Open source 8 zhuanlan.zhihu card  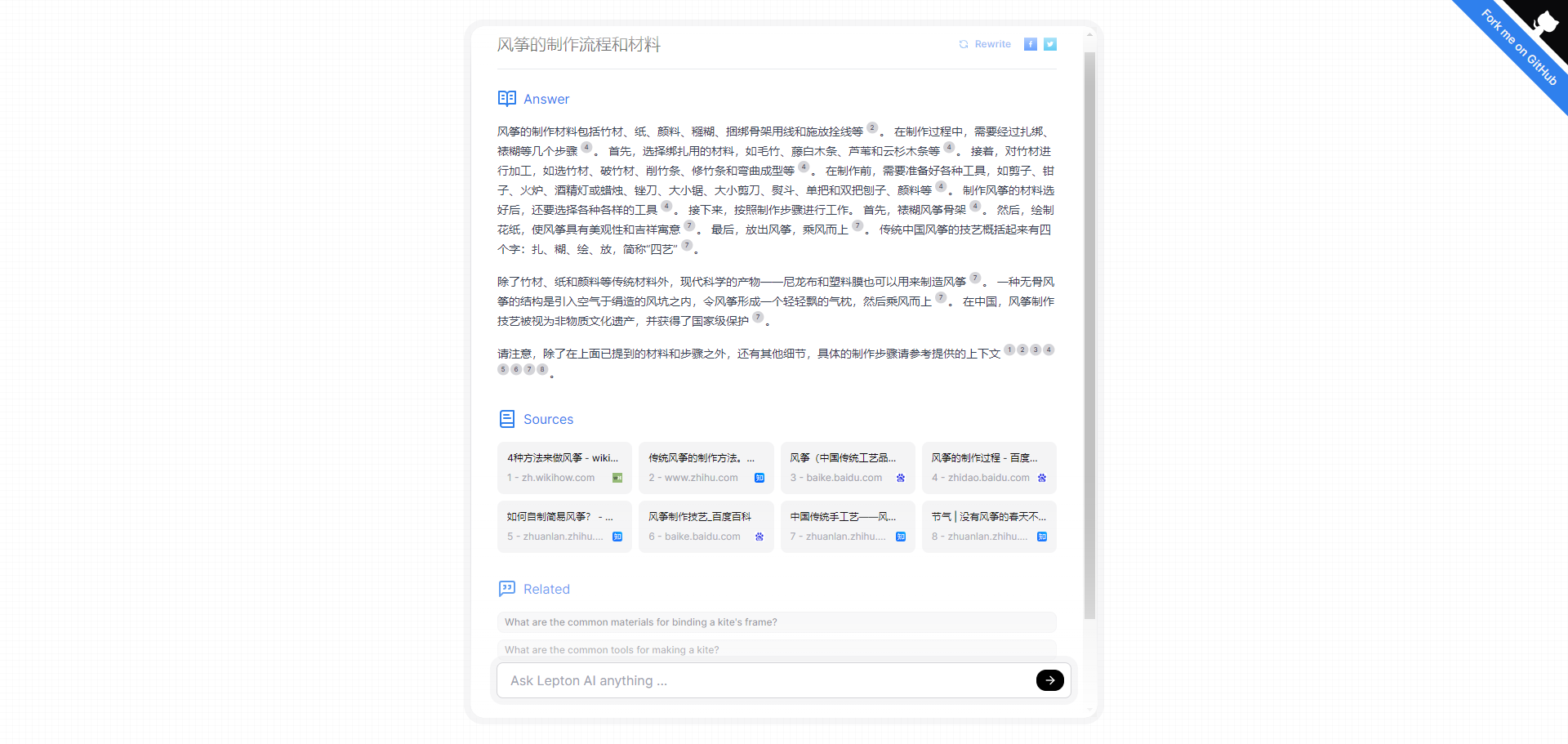pos(989,527)
